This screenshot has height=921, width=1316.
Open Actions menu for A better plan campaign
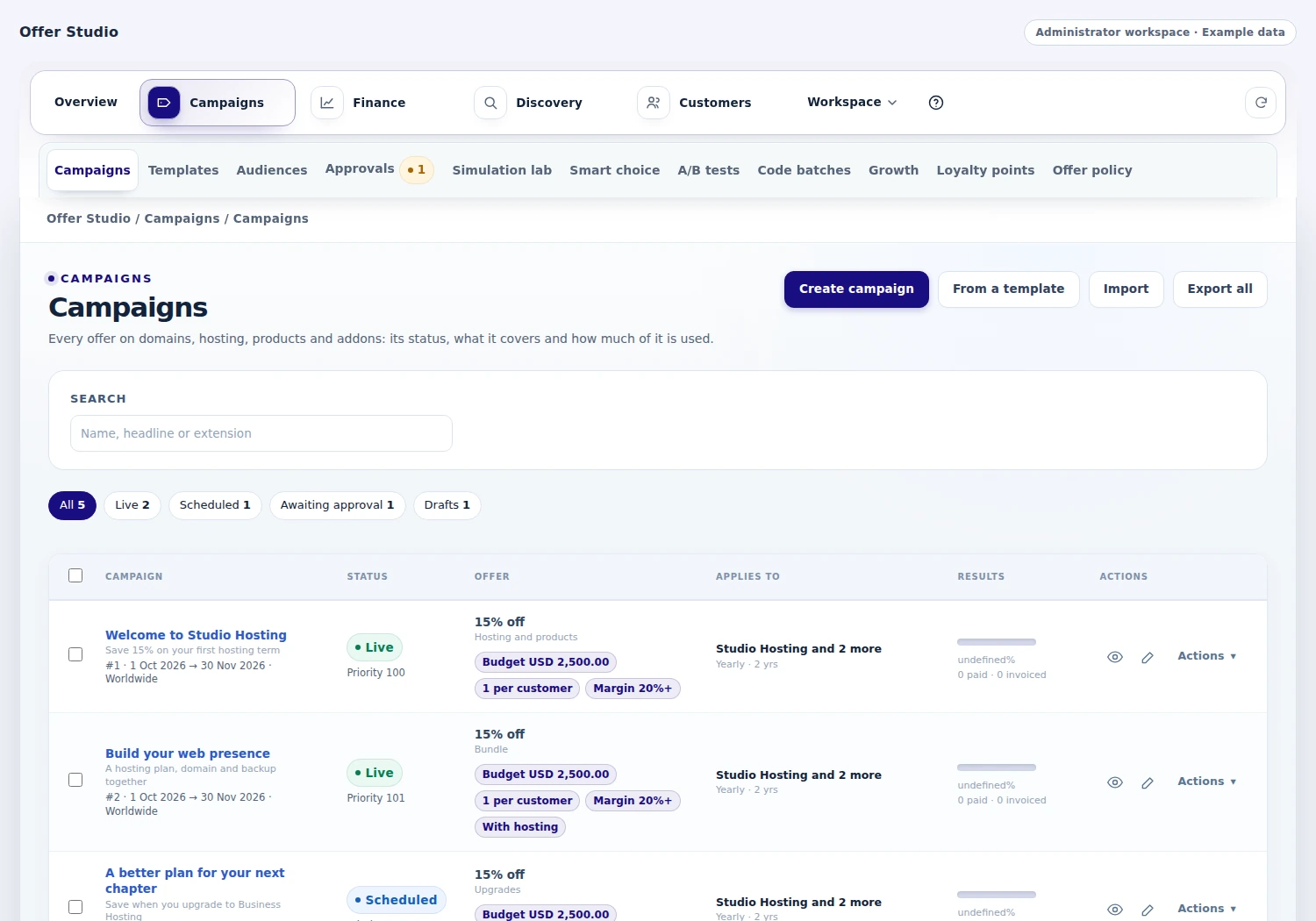click(1207, 909)
